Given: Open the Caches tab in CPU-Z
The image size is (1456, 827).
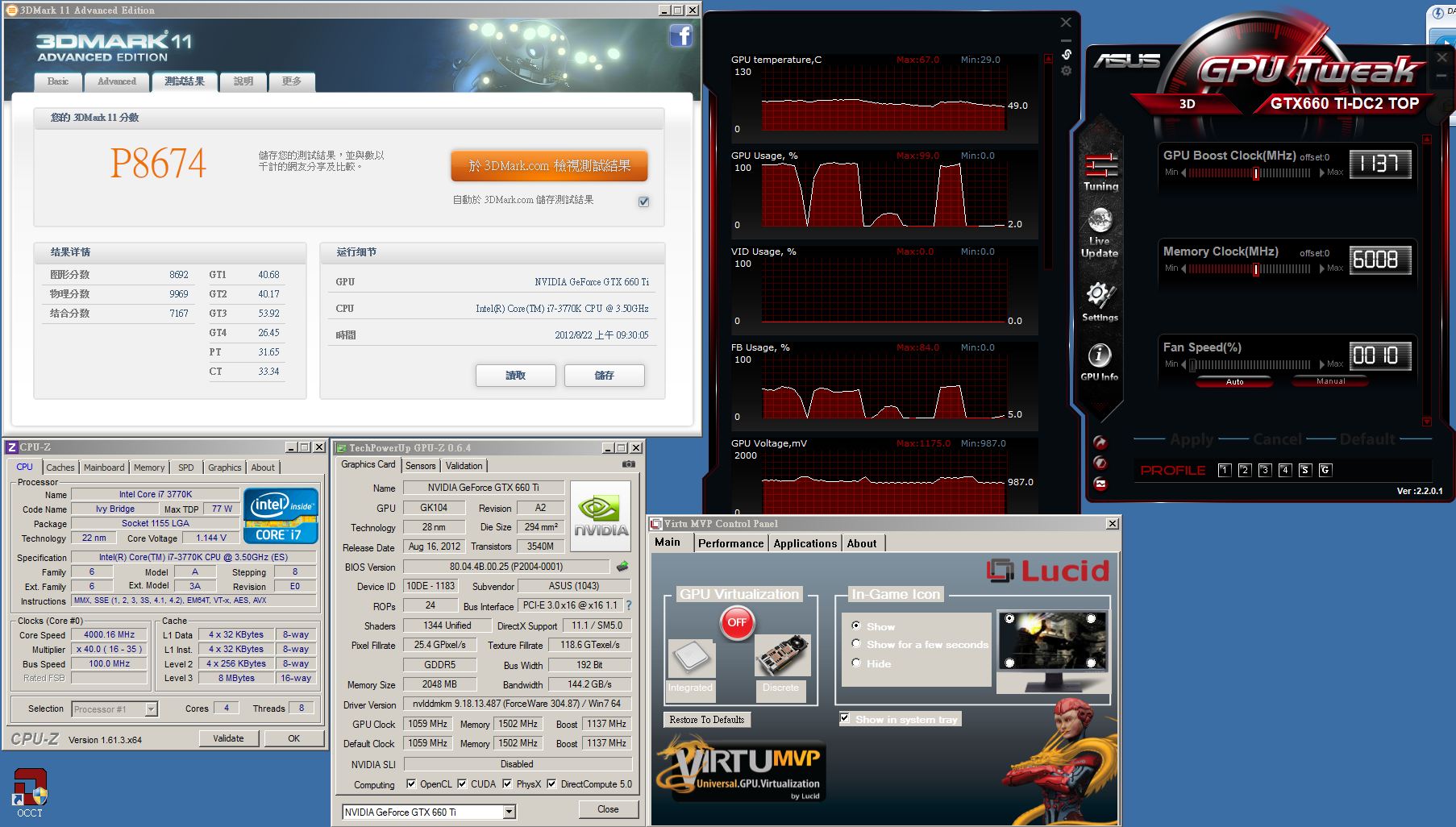Looking at the screenshot, I should (x=60, y=468).
